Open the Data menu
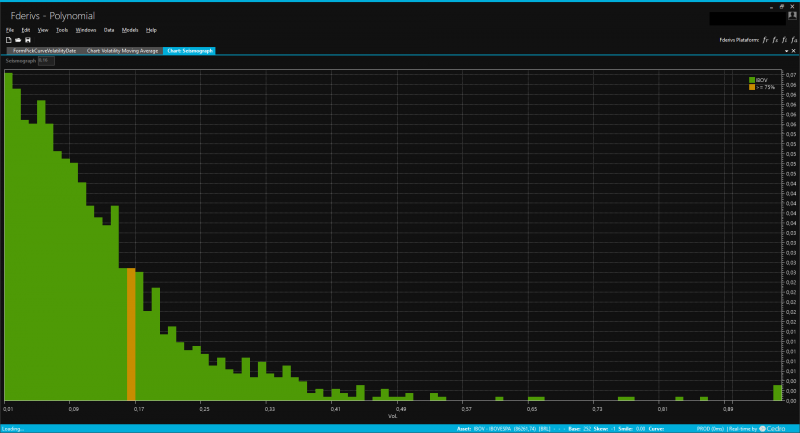This screenshot has width=800, height=433. tap(109, 30)
